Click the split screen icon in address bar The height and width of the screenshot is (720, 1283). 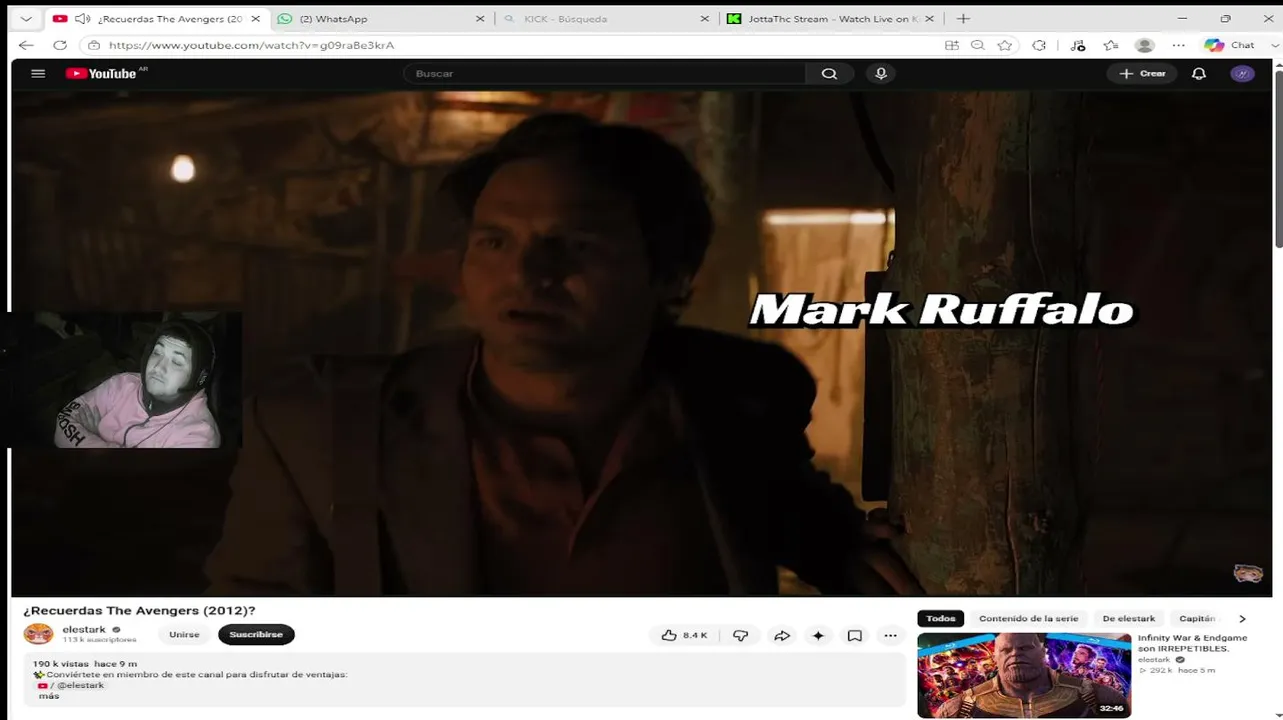pos(951,45)
